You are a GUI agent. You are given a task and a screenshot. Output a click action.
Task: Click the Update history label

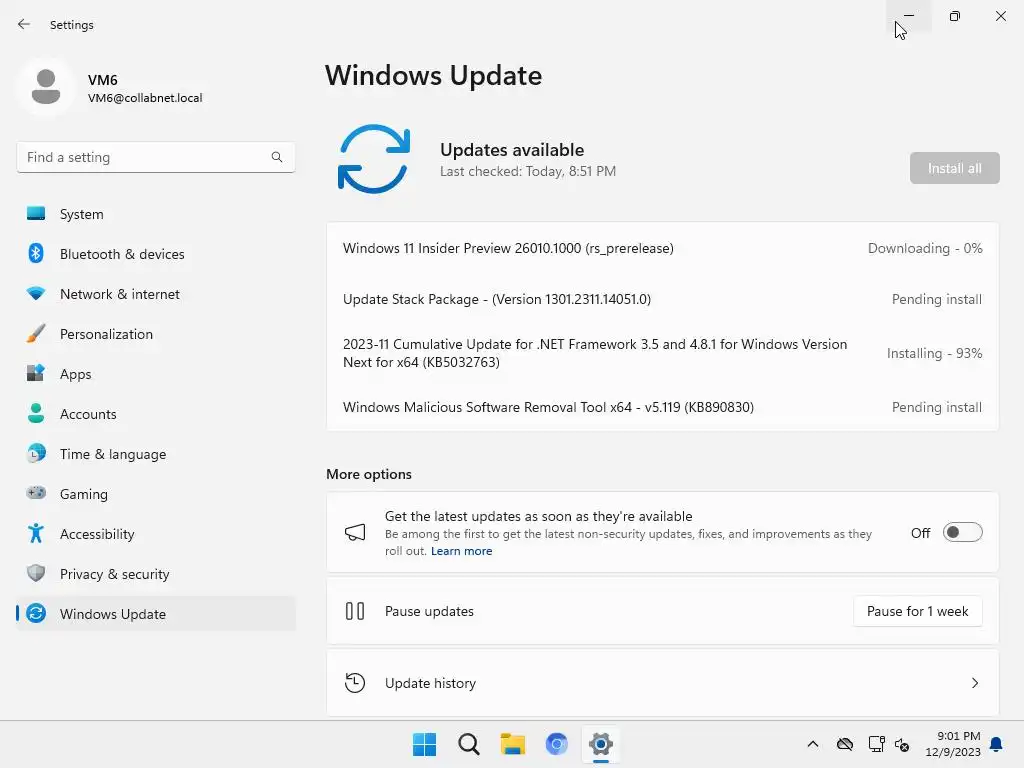[430, 682]
